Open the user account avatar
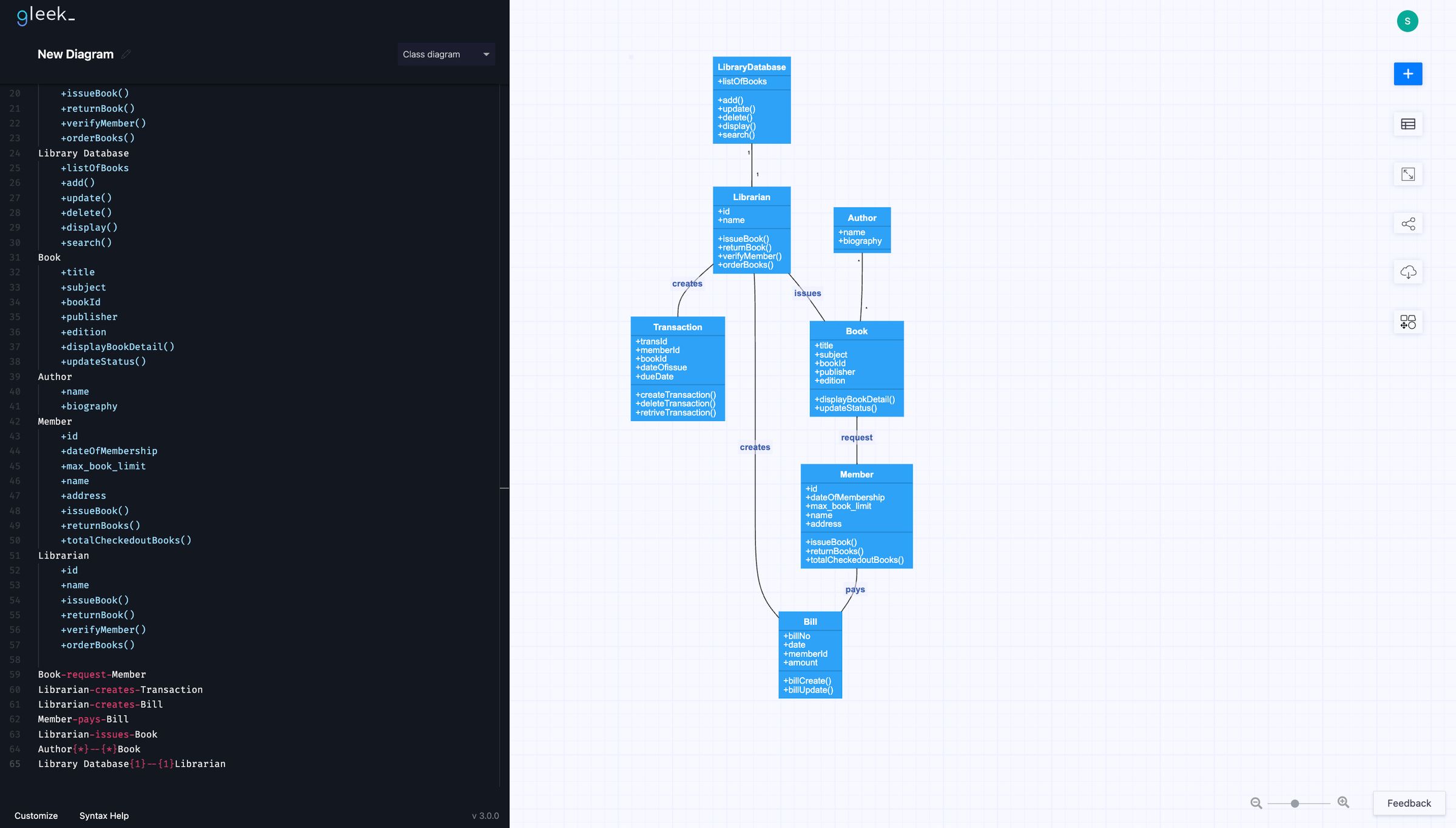The width and height of the screenshot is (1456, 828). click(x=1407, y=21)
